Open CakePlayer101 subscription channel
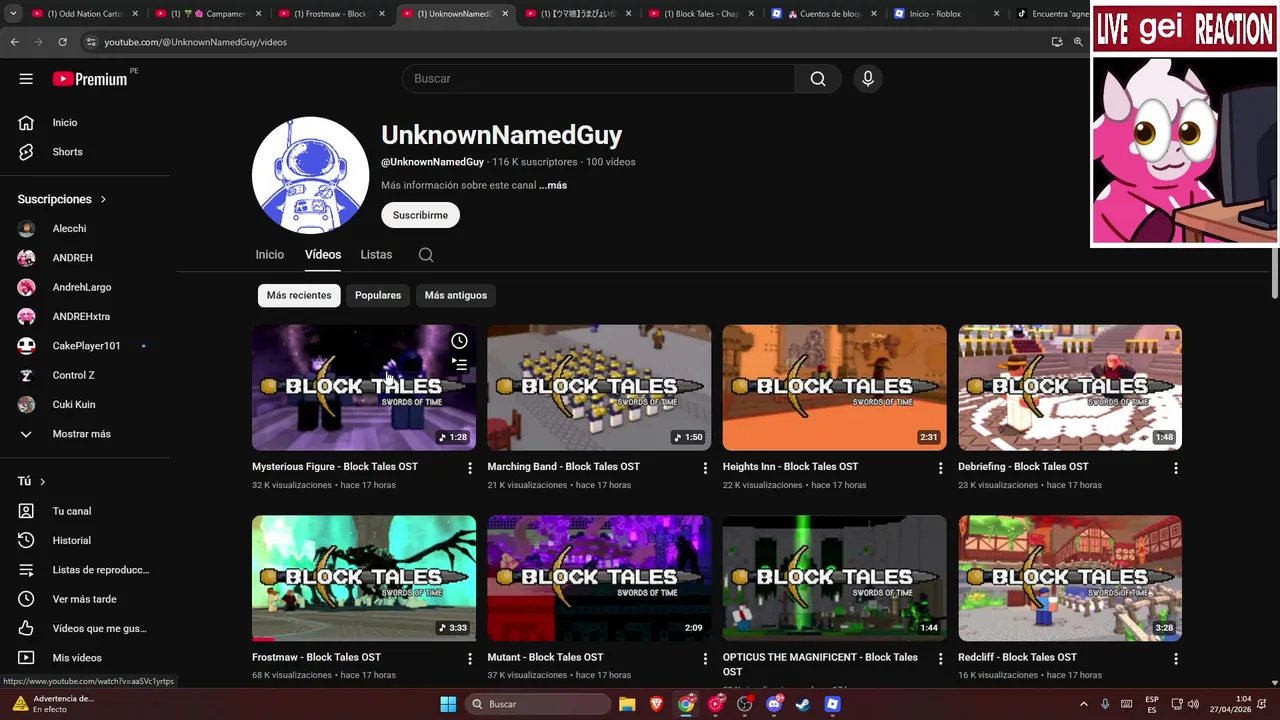Image resolution: width=1280 pixels, height=720 pixels. pyautogui.click(x=88, y=346)
